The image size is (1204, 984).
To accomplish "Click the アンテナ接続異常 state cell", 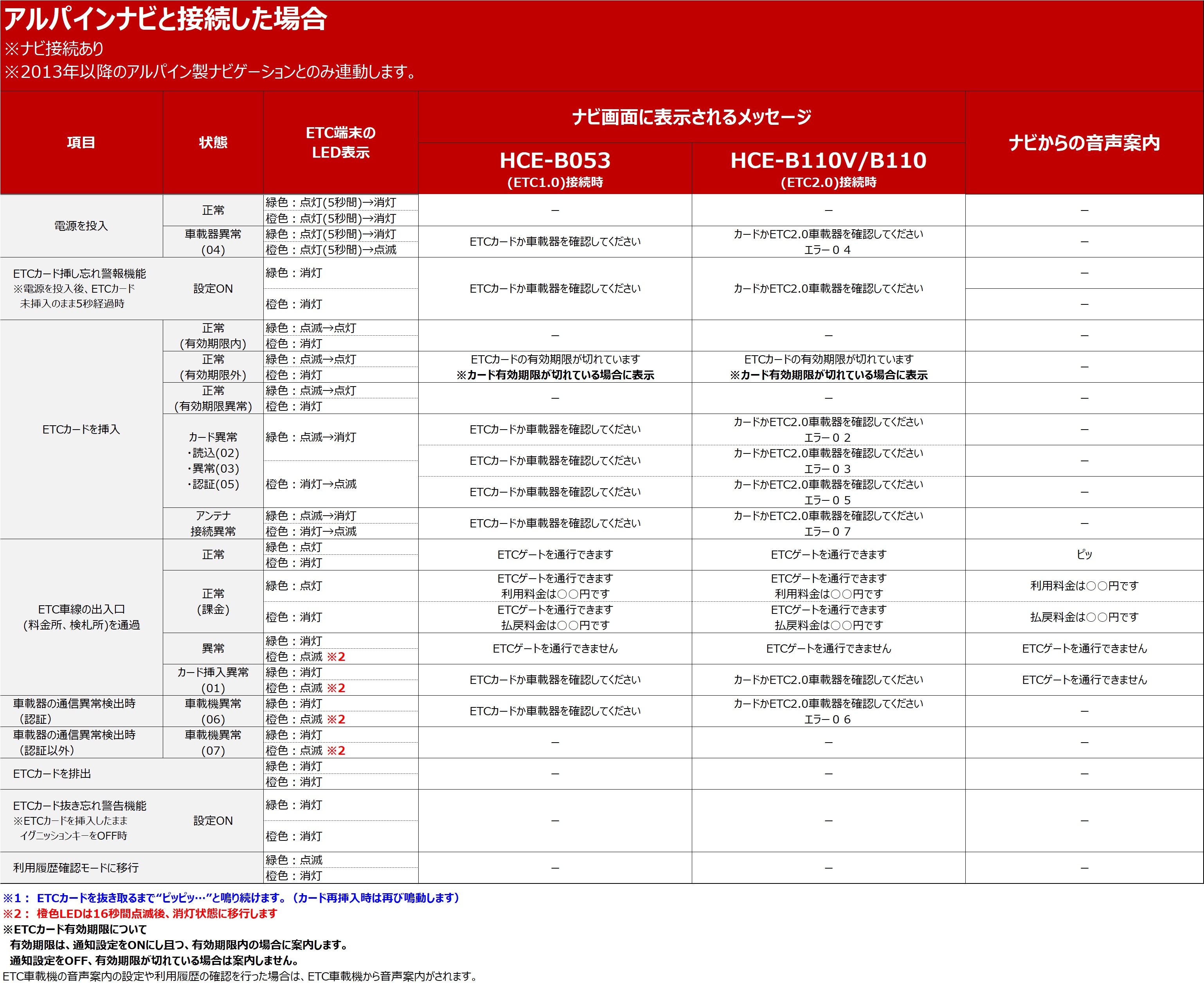I will pyautogui.click(x=213, y=524).
